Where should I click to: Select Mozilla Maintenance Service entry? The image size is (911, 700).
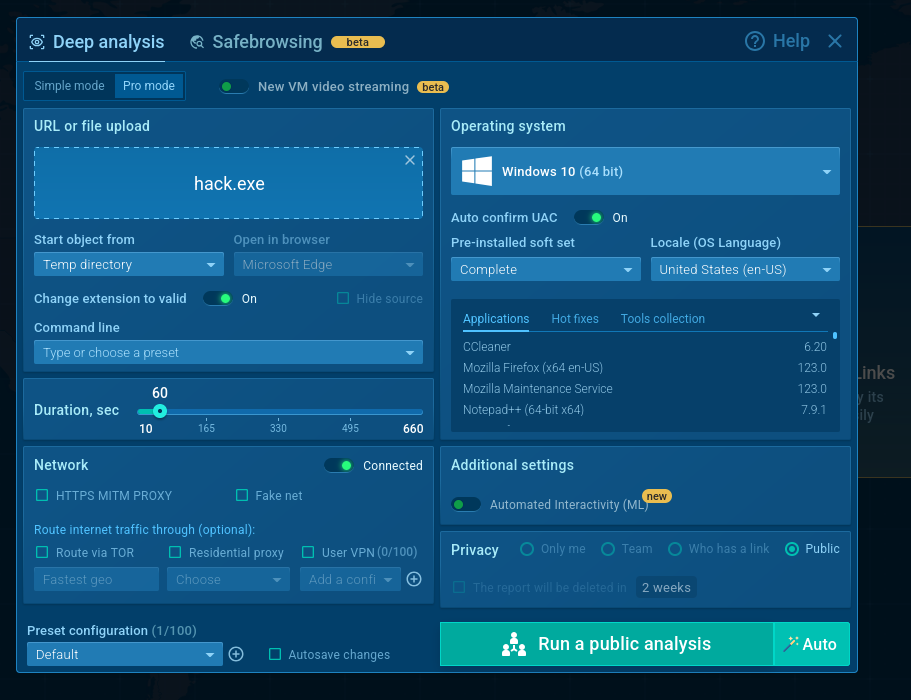click(644, 389)
